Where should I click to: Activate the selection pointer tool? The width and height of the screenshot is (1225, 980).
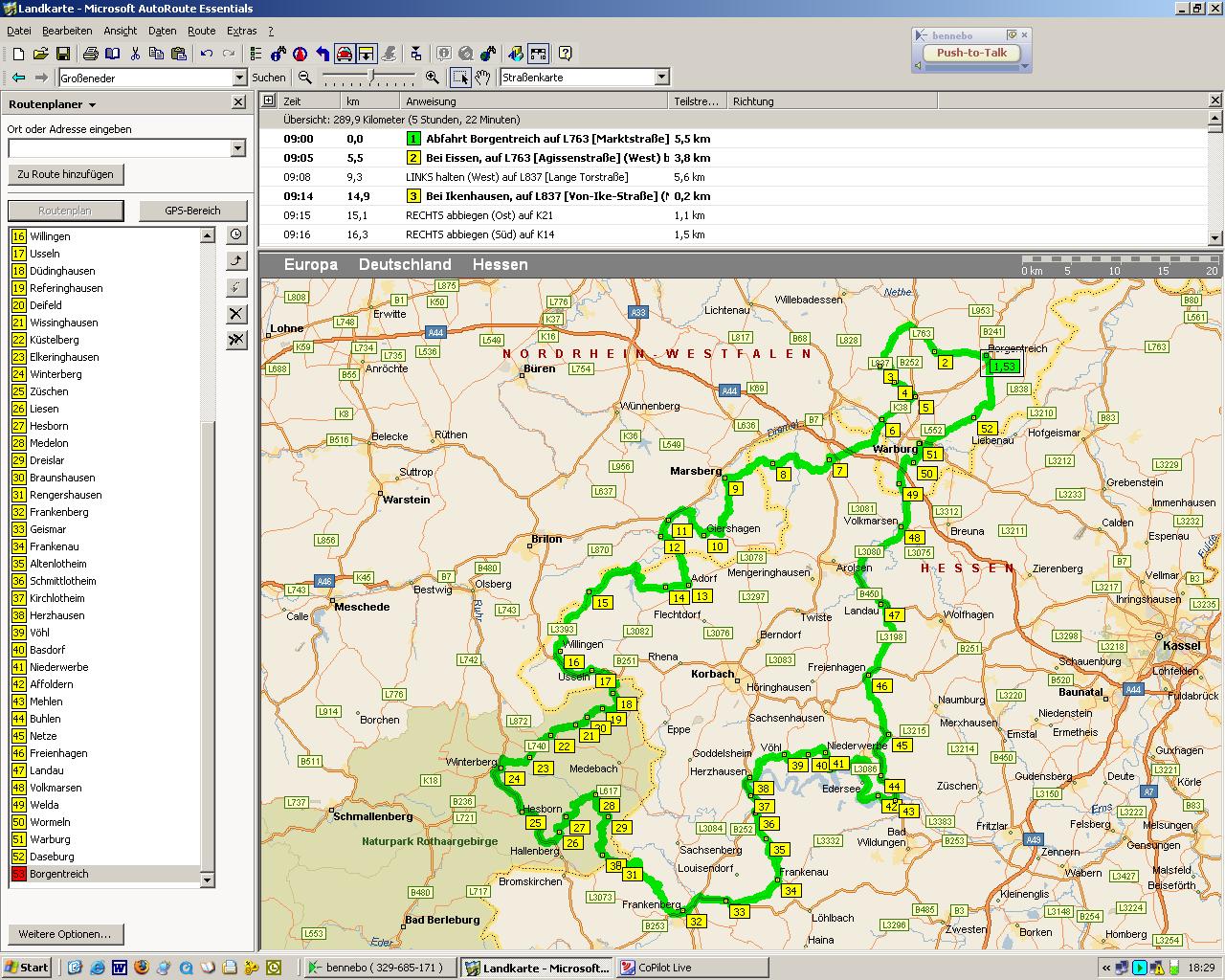460,78
